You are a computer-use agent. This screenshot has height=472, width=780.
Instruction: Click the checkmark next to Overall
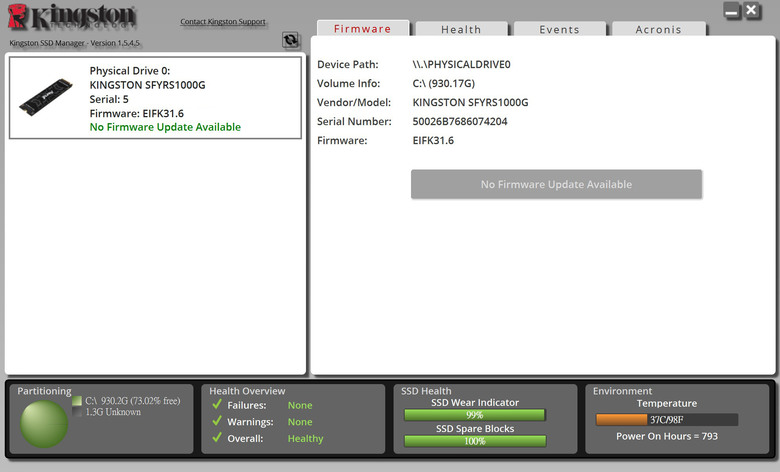pyautogui.click(x=217, y=438)
